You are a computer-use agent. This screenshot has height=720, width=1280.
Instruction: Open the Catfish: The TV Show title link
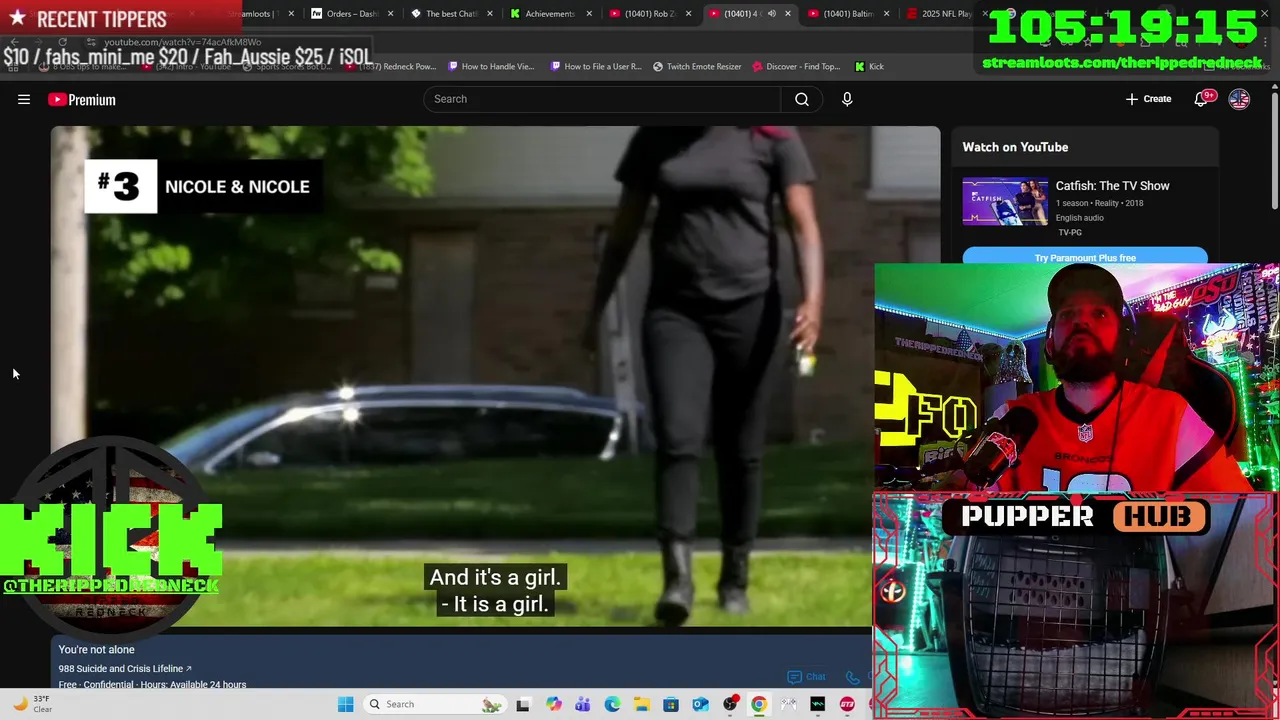[1112, 186]
